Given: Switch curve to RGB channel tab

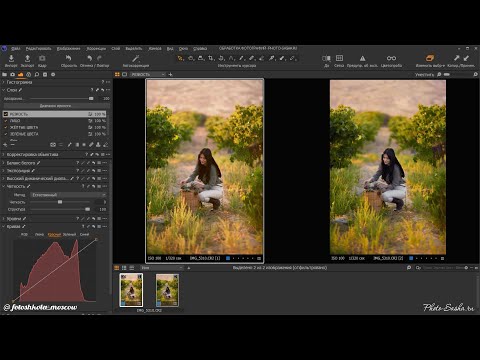Looking at the screenshot, I should point(24,235).
